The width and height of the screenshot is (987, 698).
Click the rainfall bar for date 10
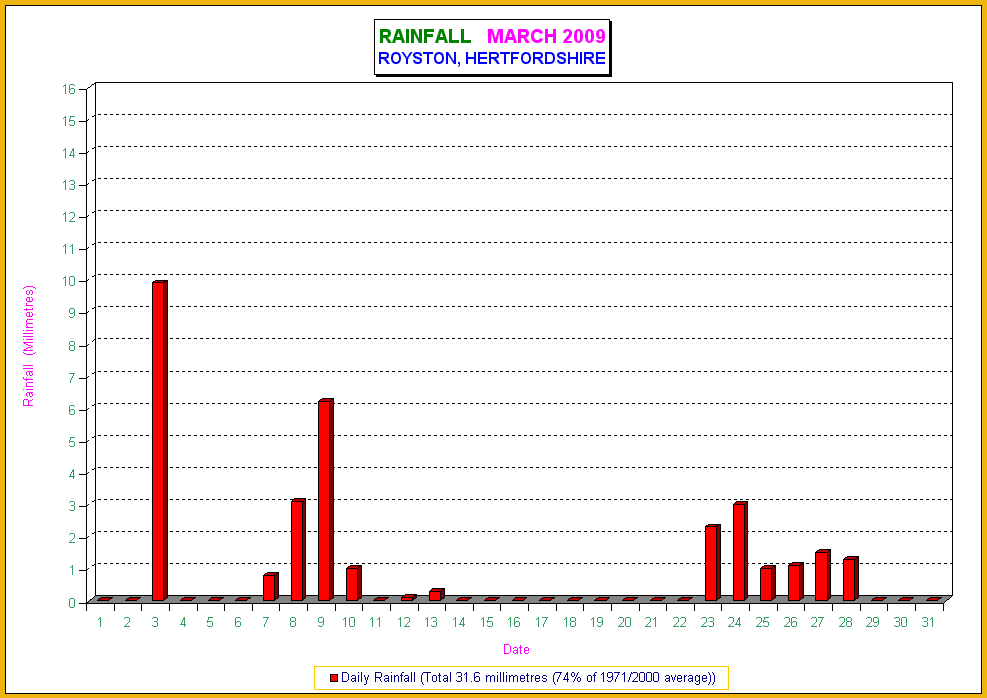tap(353, 583)
